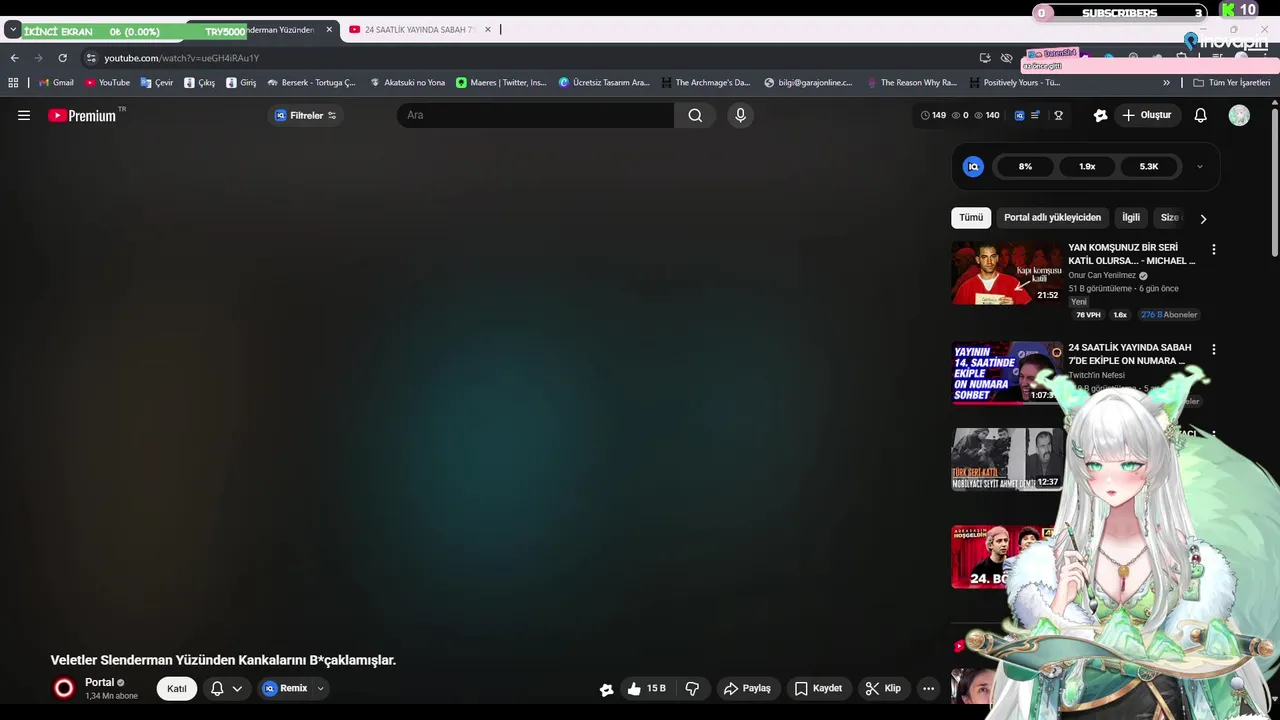Screen dimensions: 1280x720
Task: Click the vidIQ trophy icon in header
Action: 1058,115
